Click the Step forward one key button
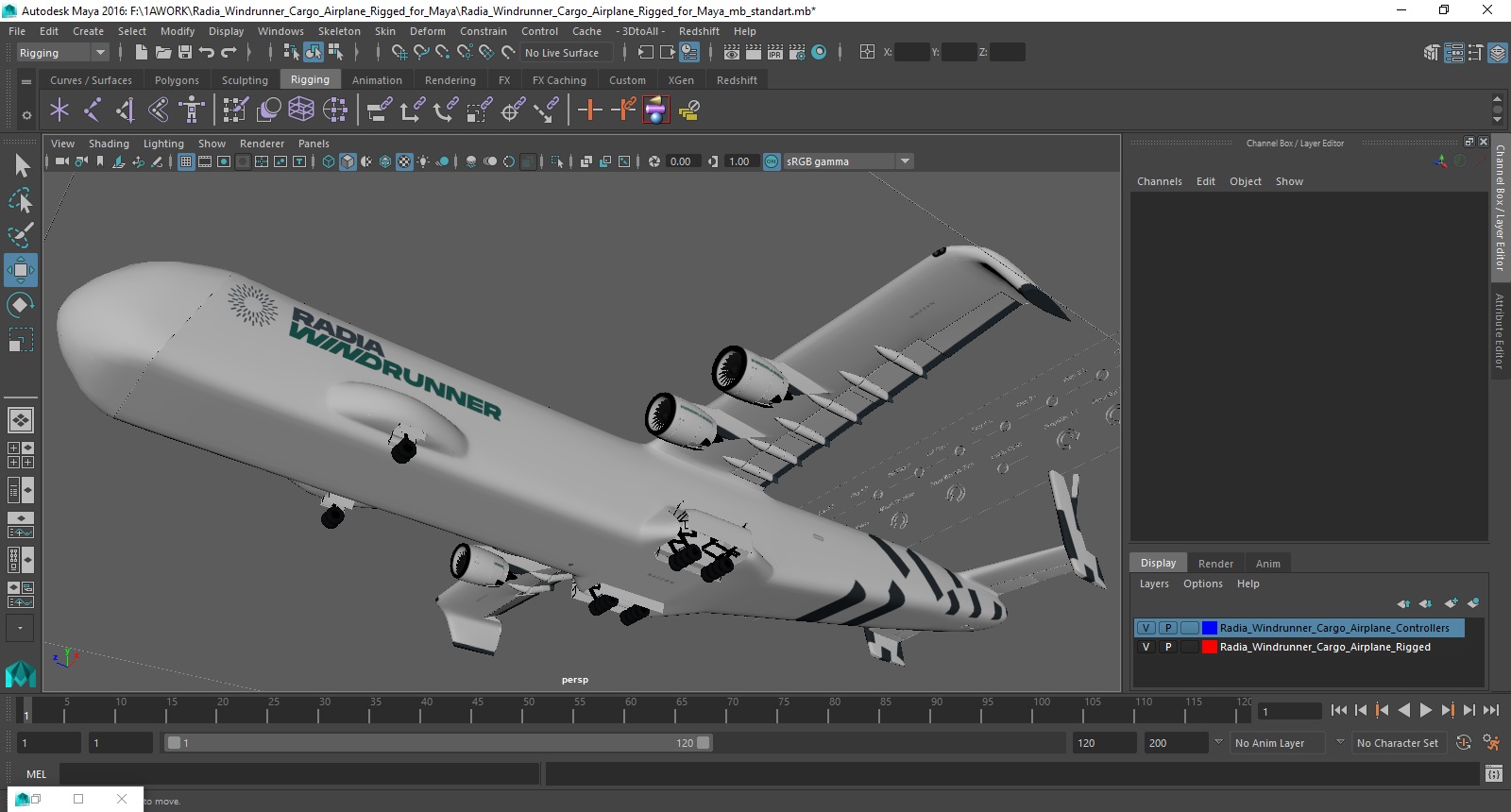Screen dimensions: 1511x812 [1448, 710]
